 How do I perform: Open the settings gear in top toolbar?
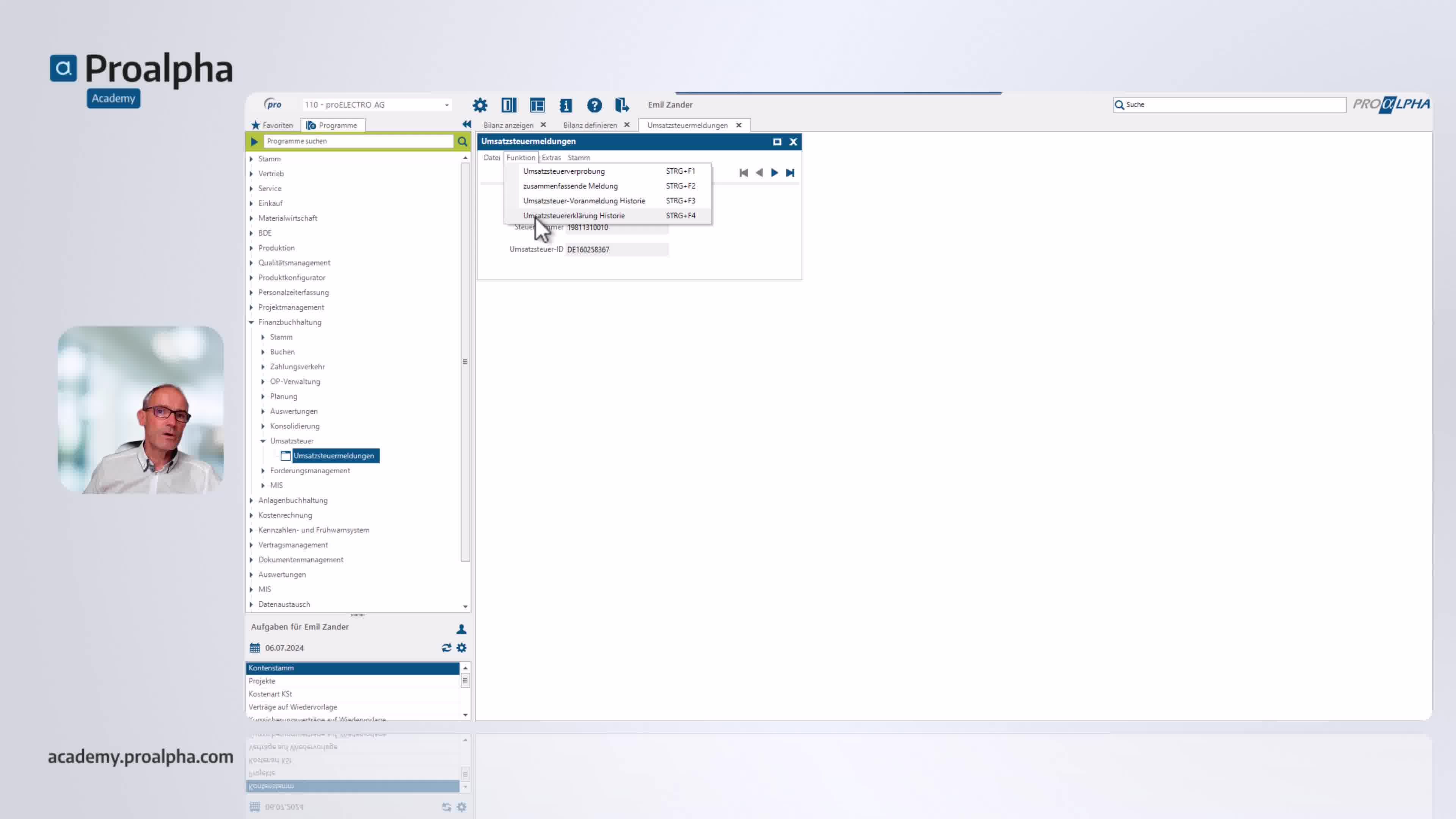tap(480, 105)
